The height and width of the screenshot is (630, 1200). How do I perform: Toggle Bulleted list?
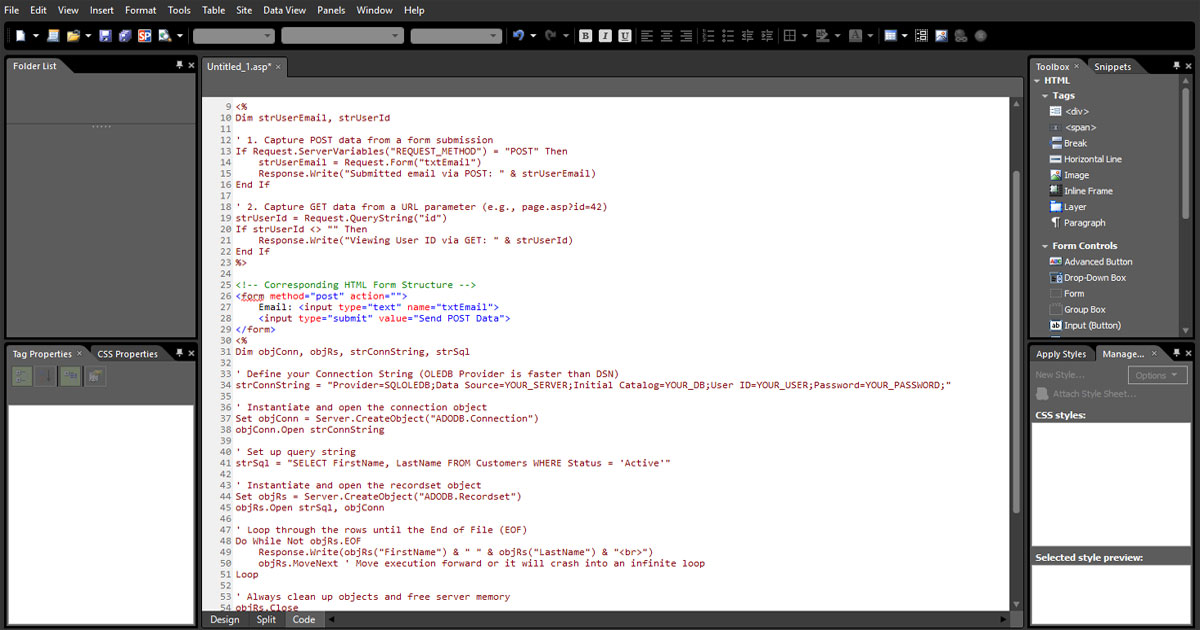click(728, 35)
